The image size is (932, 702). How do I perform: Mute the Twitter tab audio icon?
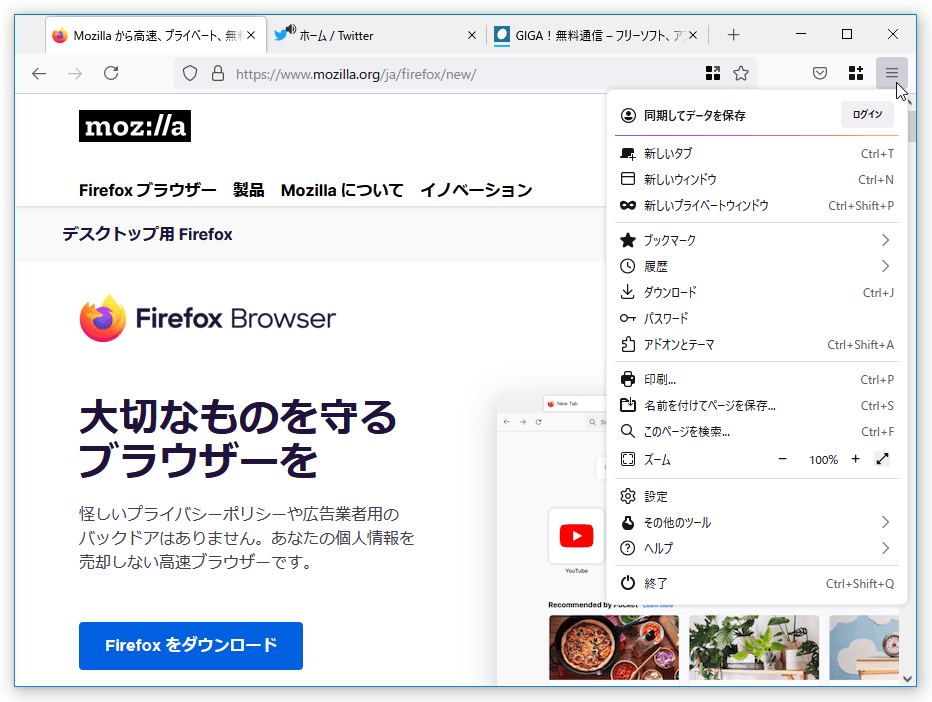[x=291, y=29]
